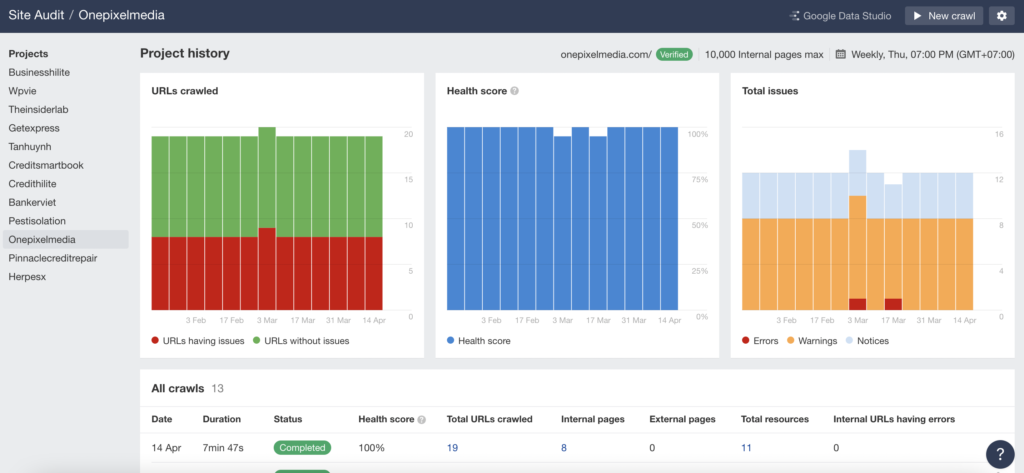Click 10,000 Internal pages max text
The image size is (1024, 473).
coord(764,55)
